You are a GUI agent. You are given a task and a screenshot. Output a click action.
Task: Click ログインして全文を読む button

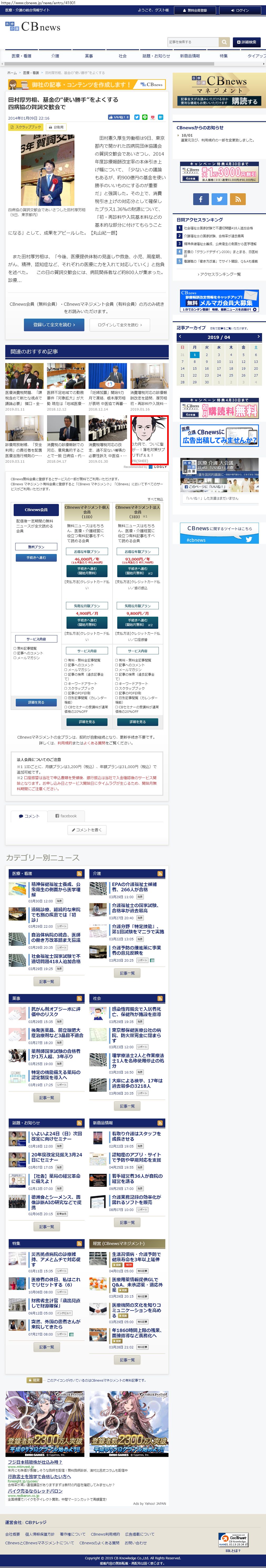(120, 324)
